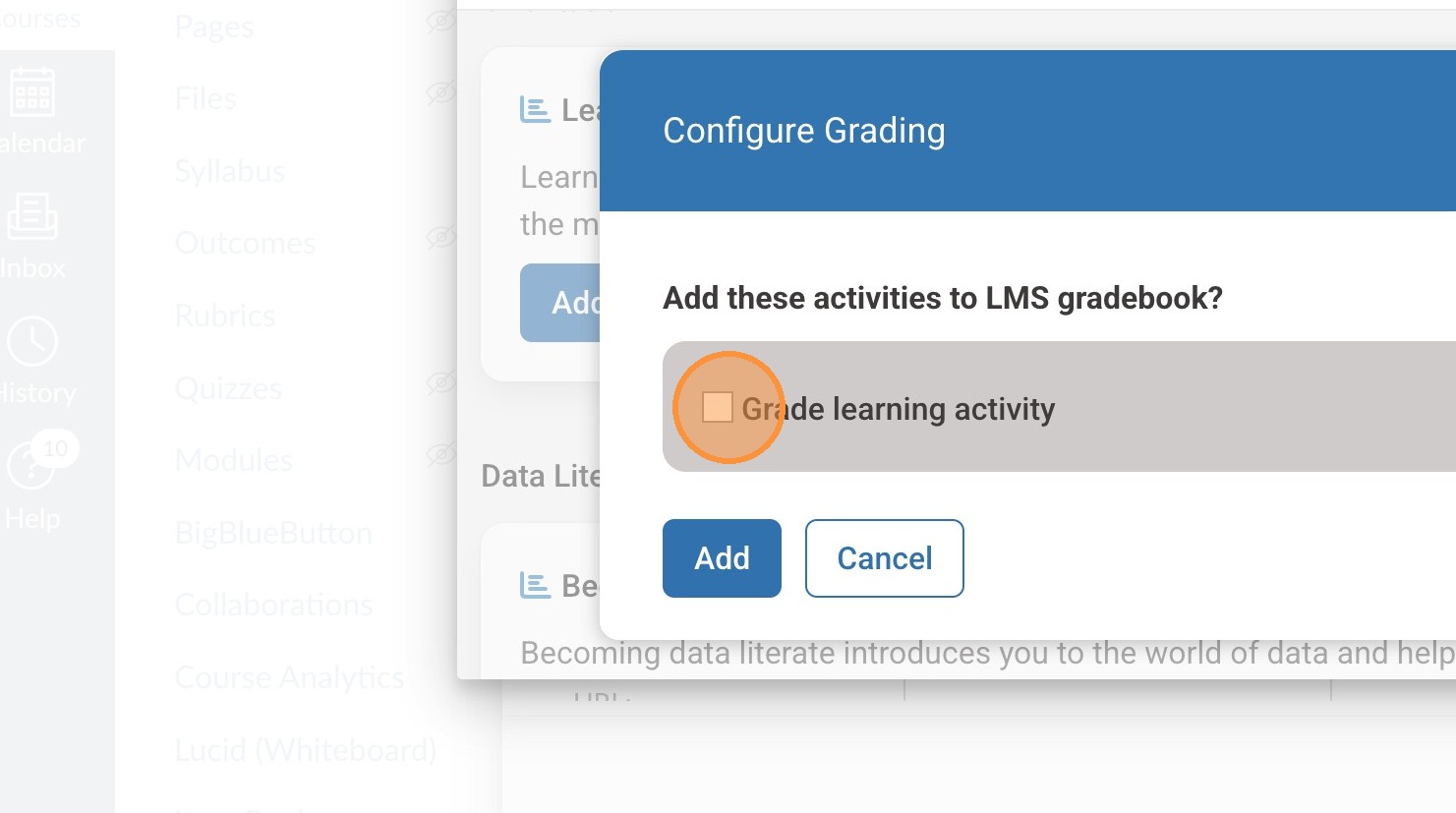Open the BigBlueButton course link
This screenshot has height=813, width=1456.
click(x=273, y=533)
